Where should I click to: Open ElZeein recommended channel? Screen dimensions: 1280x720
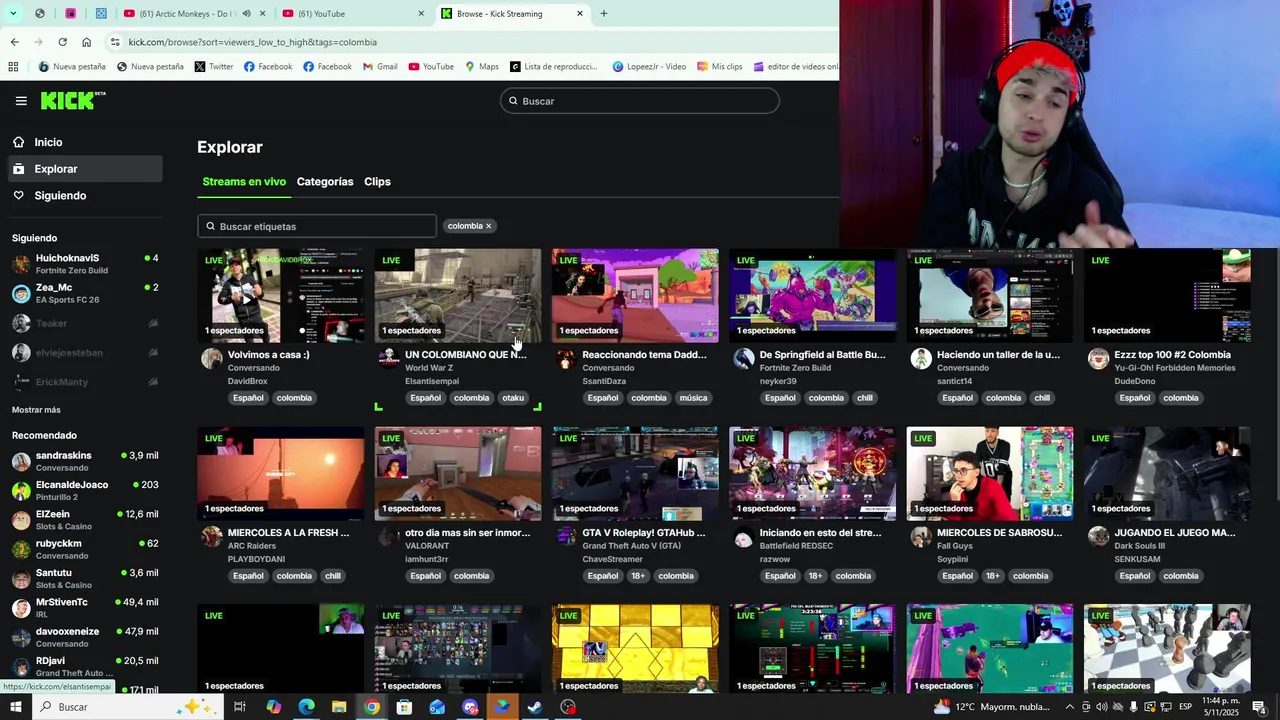point(85,520)
